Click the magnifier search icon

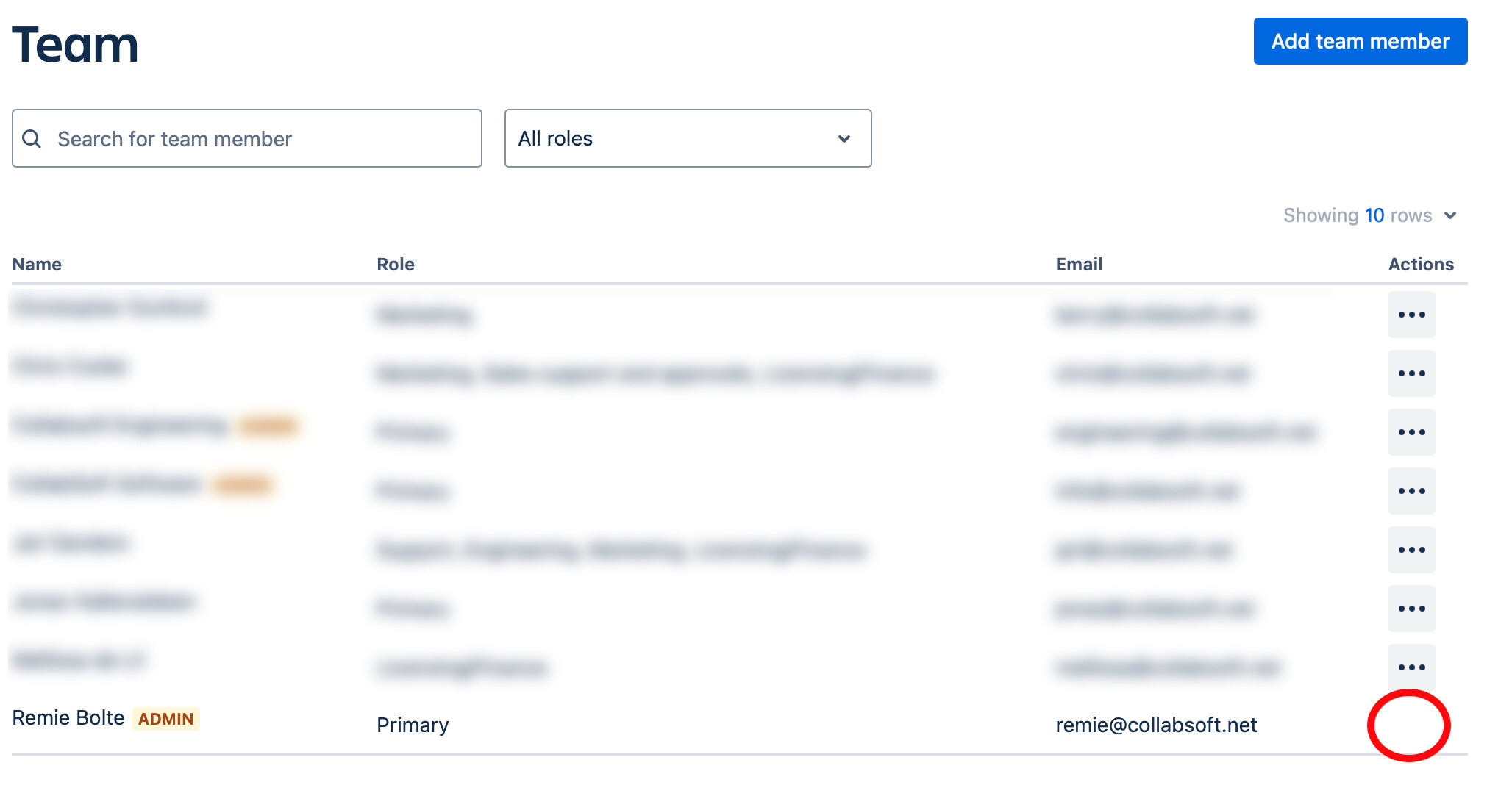click(x=32, y=138)
